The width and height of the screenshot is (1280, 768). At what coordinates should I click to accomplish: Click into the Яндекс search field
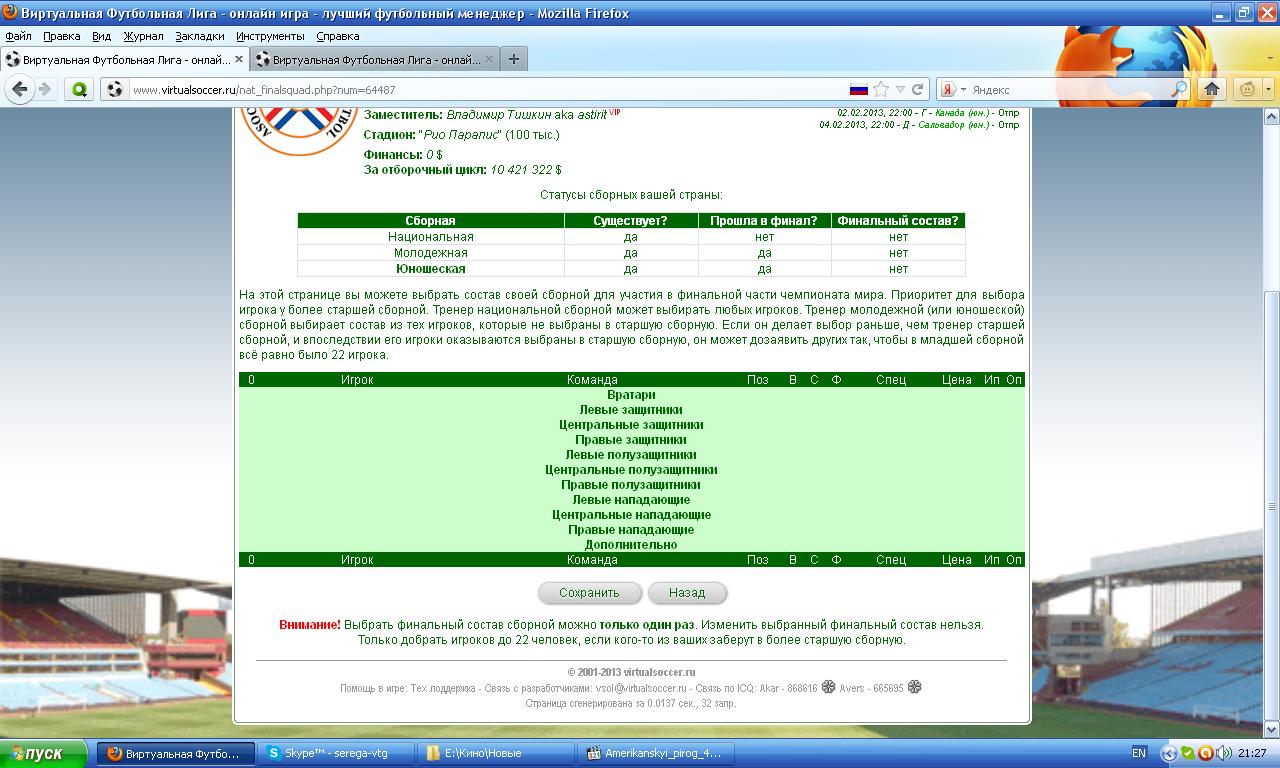point(1070,89)
